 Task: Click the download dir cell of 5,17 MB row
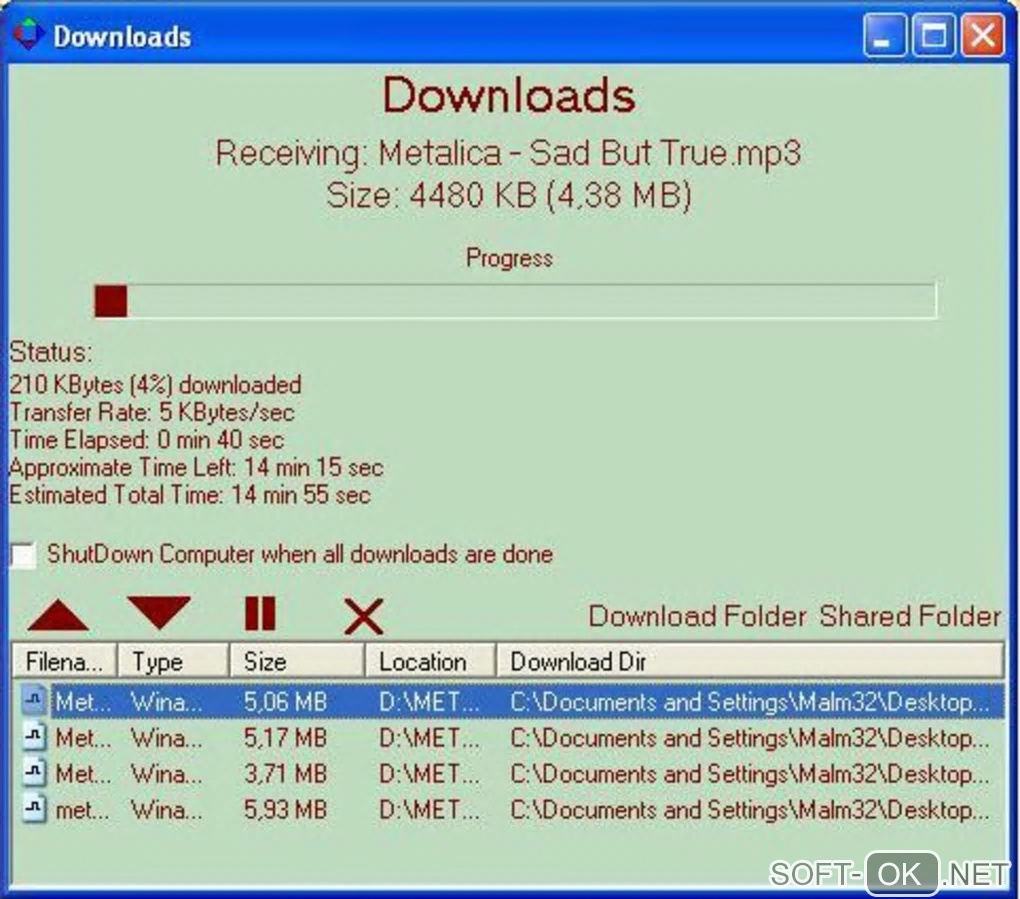(750, 738)
